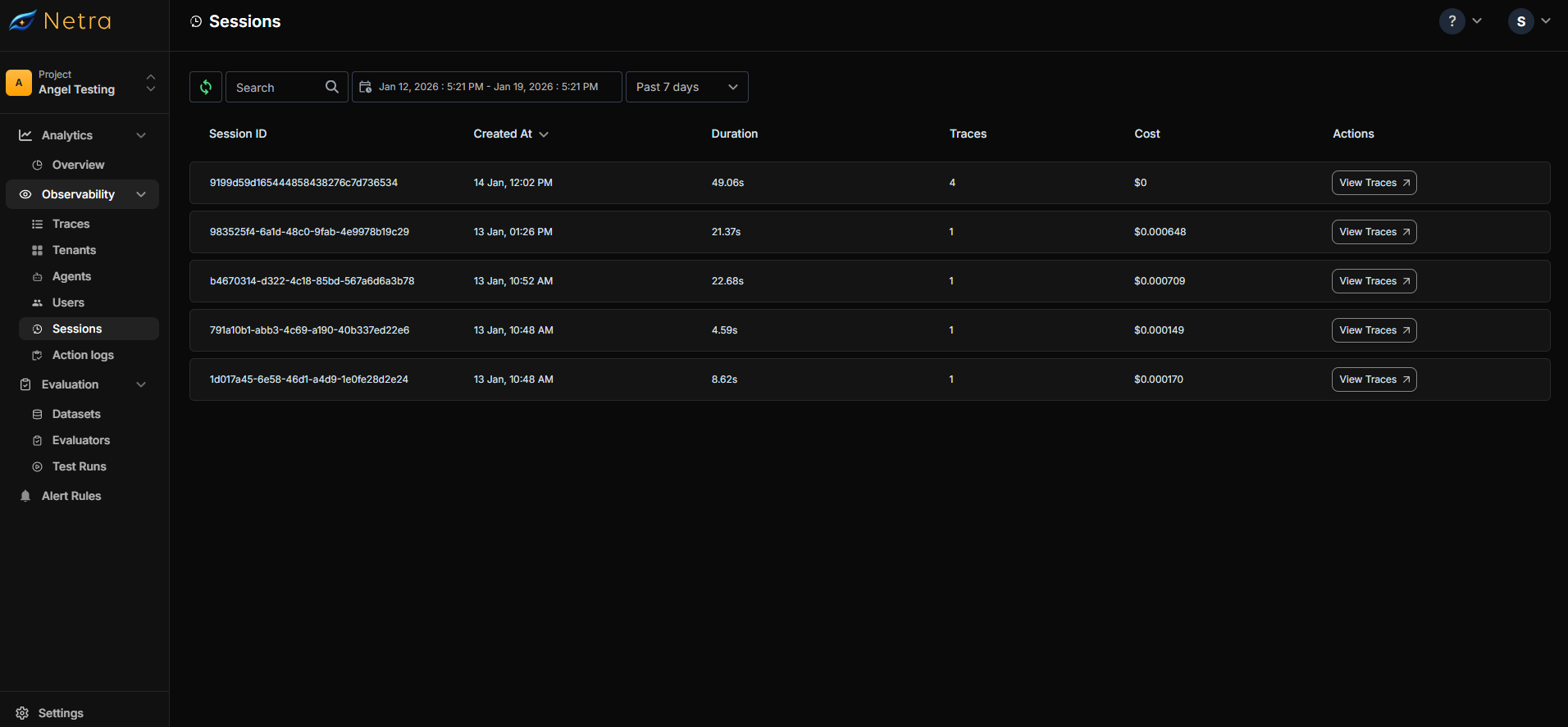The image size is (1568, 727).
Task: Click the green refresh sessions icon
Action: tap(206, 87)
